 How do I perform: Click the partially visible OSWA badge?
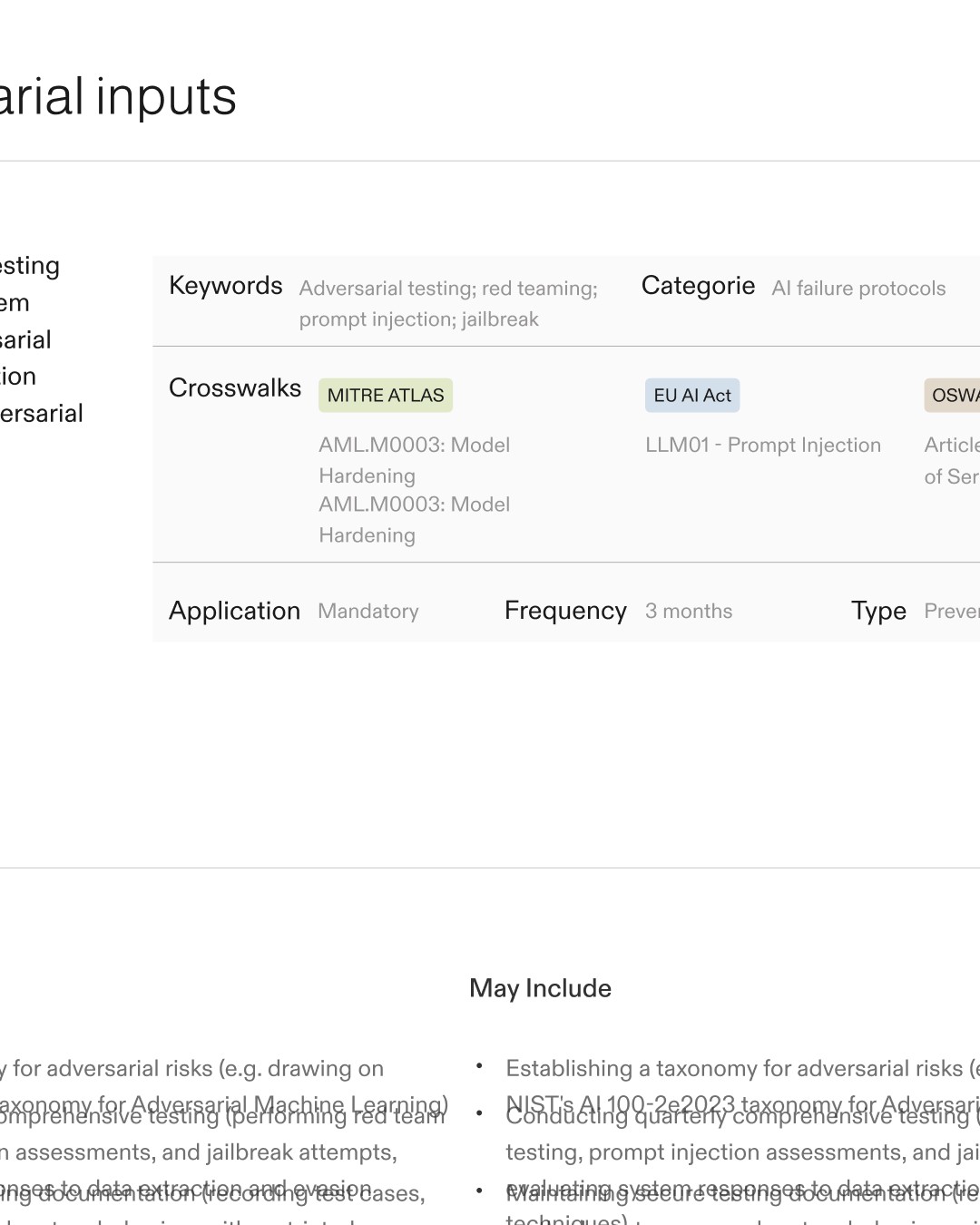pyautogui.click(x=953, y=396)
